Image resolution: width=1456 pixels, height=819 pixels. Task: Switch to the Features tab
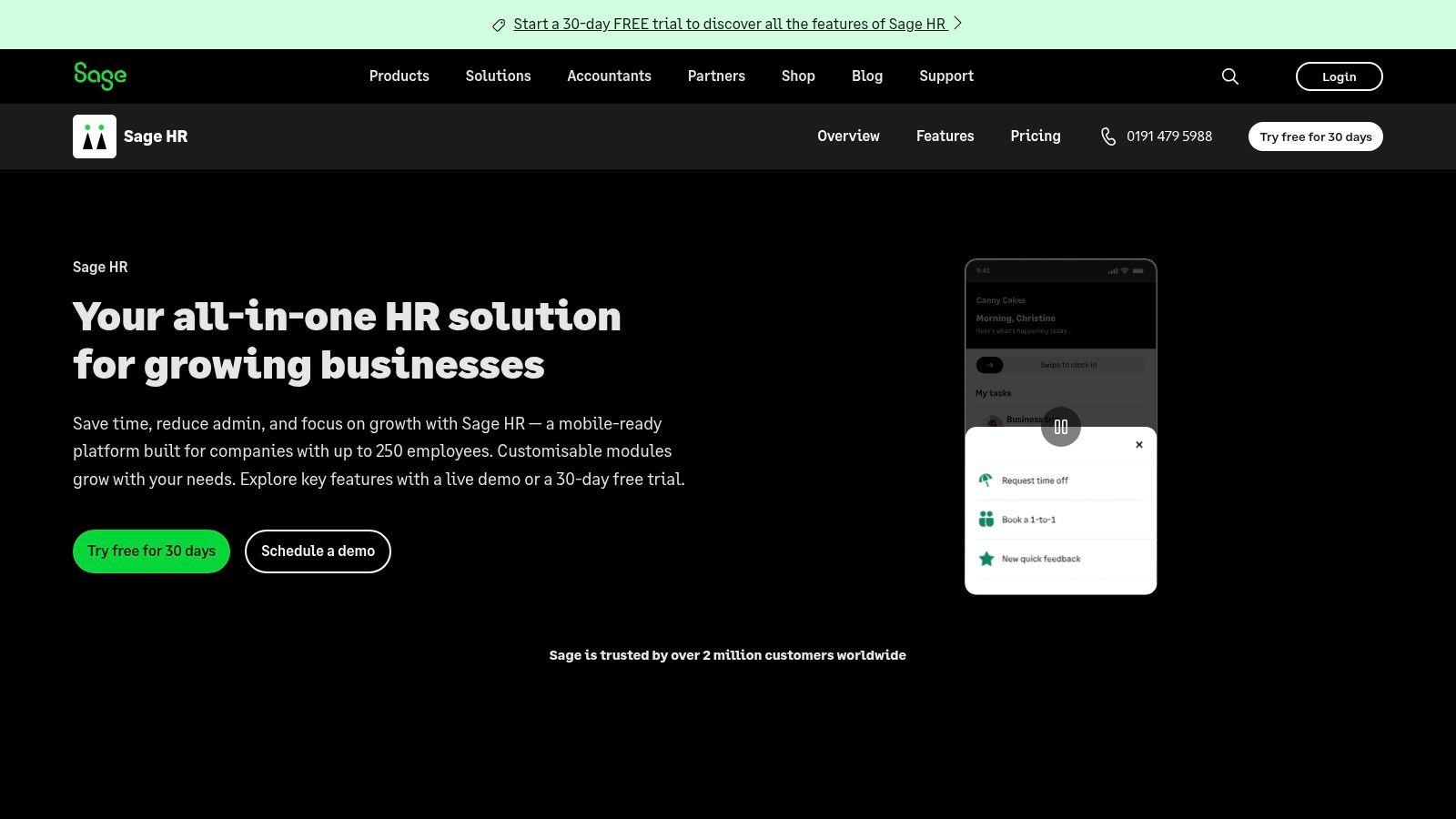(945, 136)
